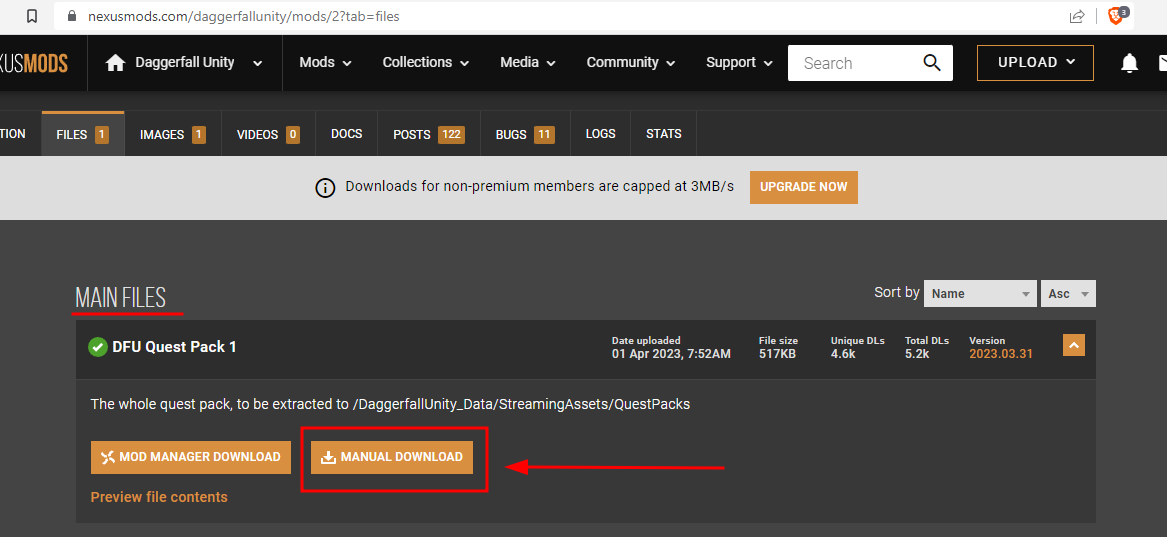1167x537 pixels.
Task: Open the Preview file contents link
Action: [159, 497]
